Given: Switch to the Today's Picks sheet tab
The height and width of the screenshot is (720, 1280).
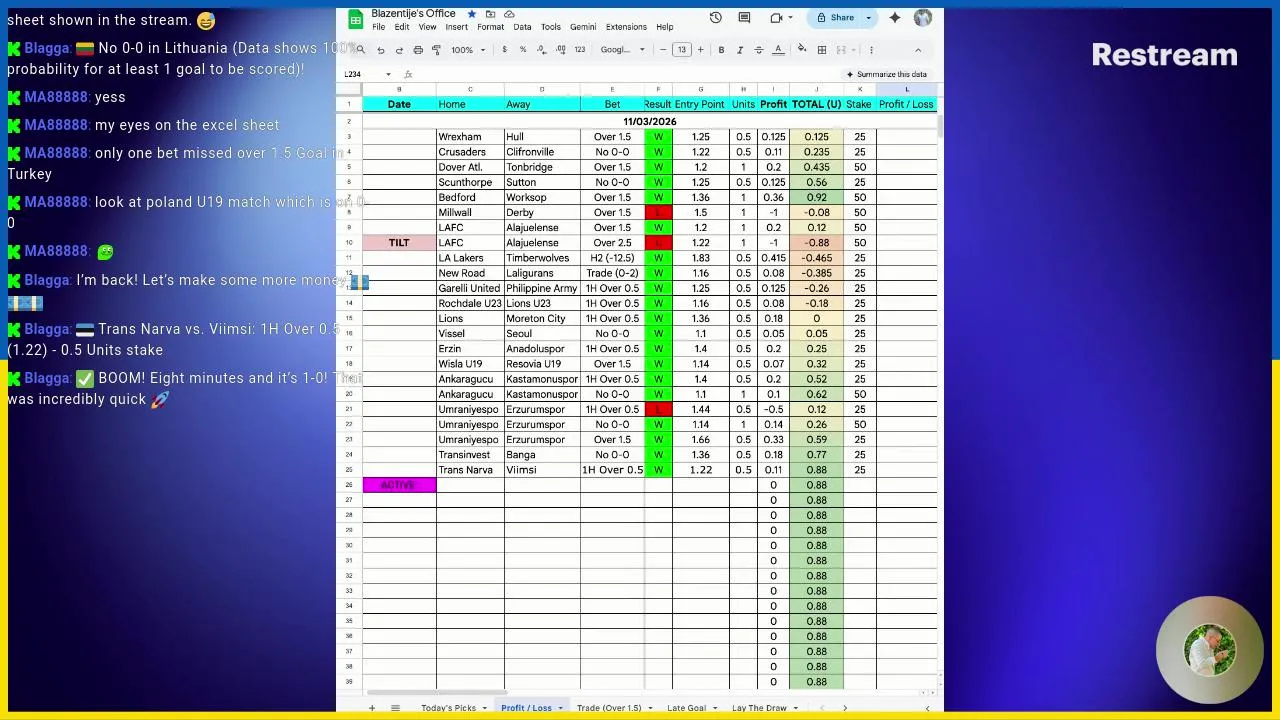Looking at the screenshot, I should (x=448, y=708).
